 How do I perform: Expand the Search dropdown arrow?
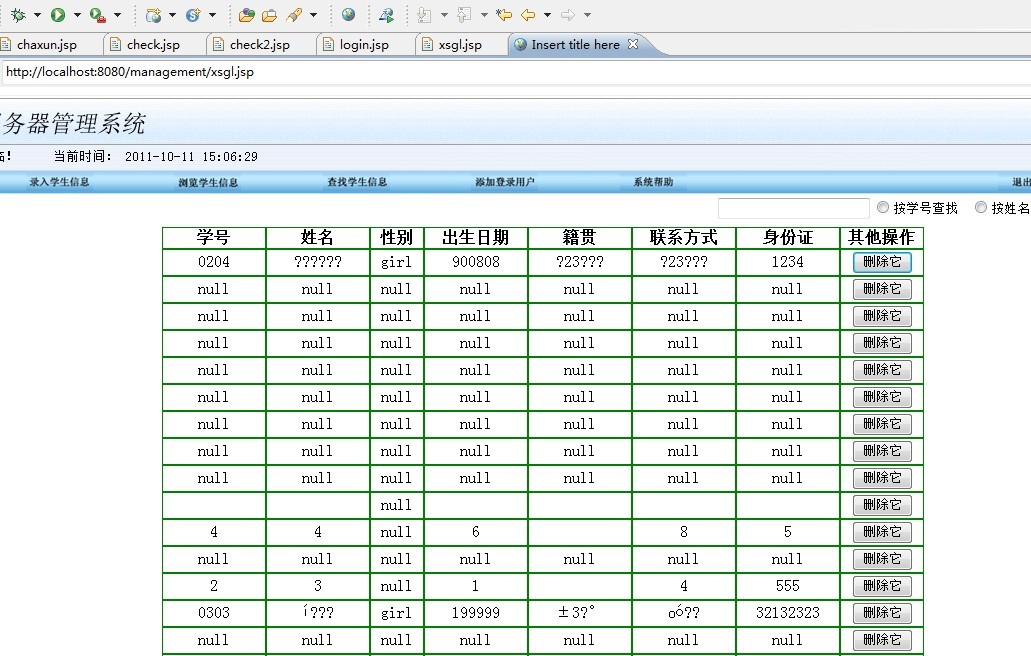[x=313, y=14]
